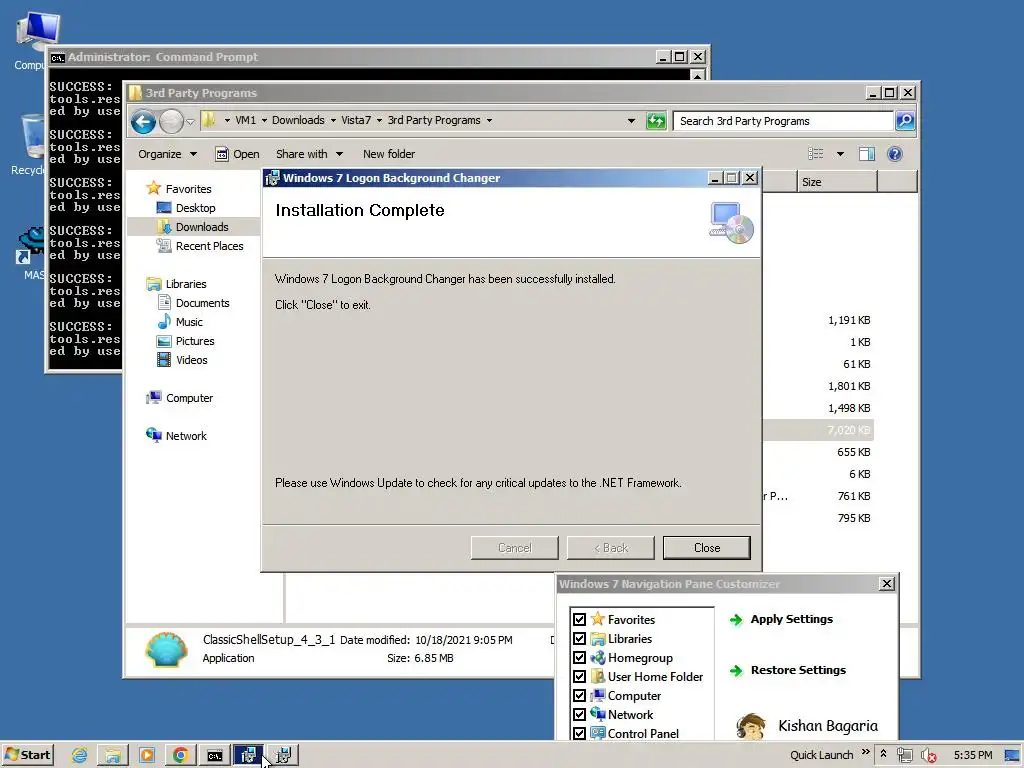The width and height of the screenshot is (1024, 768).
Task: Click second installer icon on taskbar
Action: 283,756
